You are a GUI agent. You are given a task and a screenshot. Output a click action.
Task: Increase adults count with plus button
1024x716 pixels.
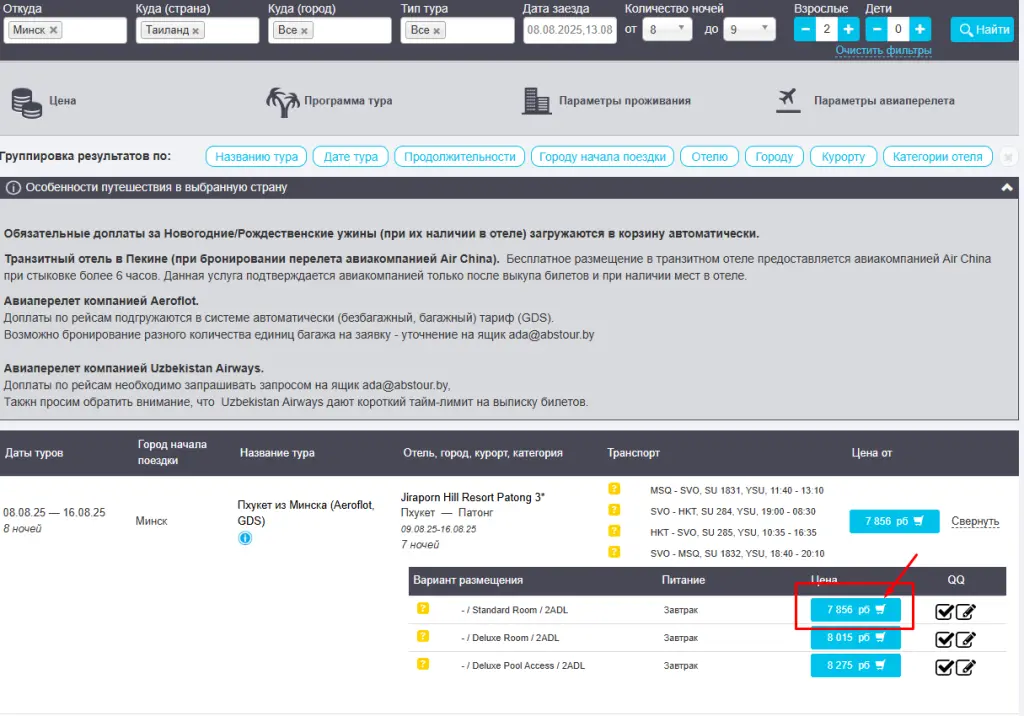coord(848,30)
